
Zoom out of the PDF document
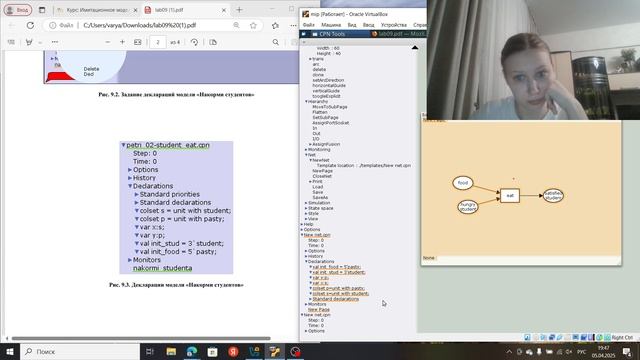pos(108,42)
